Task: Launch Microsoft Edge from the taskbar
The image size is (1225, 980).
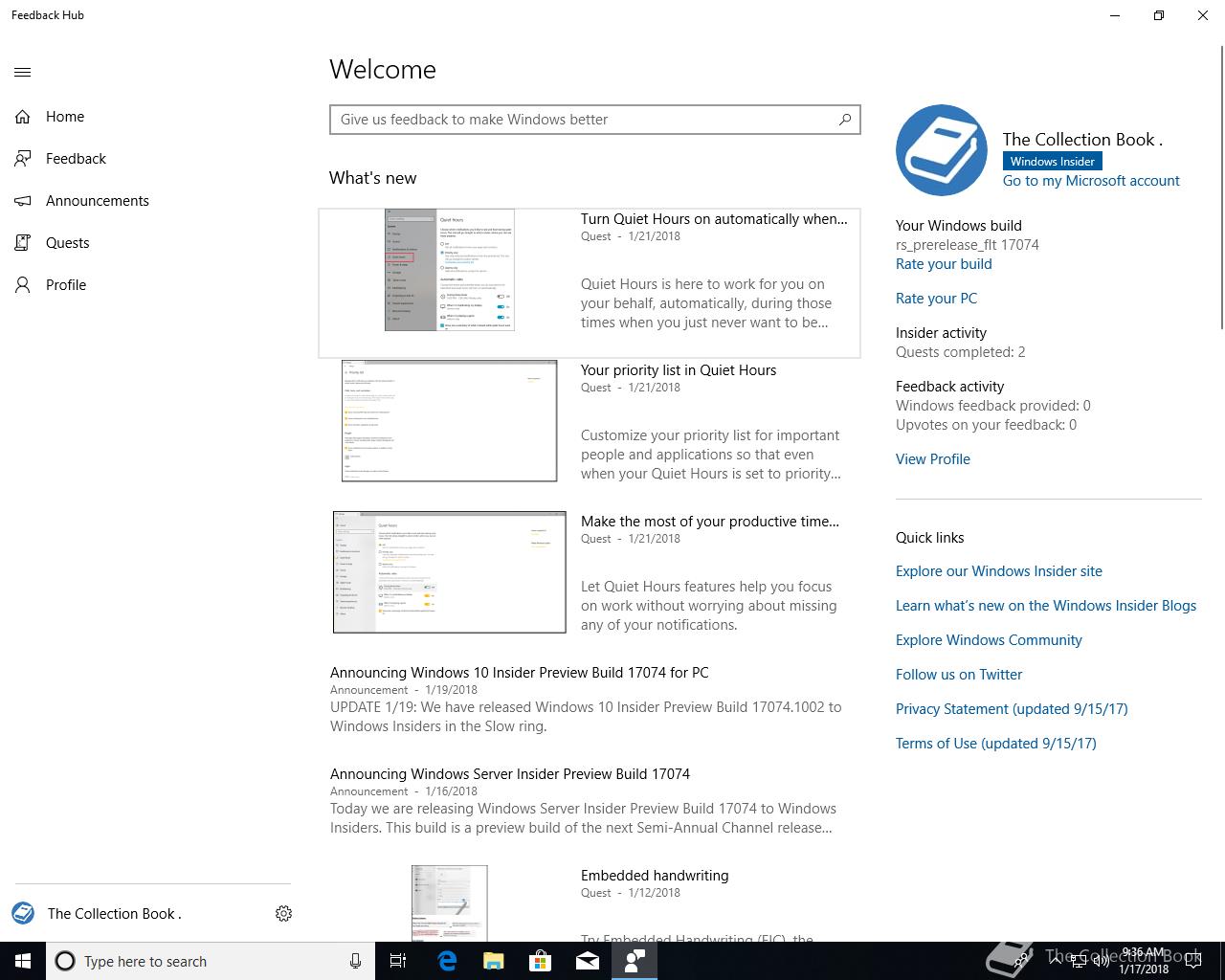Action: (x=447, y=961)
